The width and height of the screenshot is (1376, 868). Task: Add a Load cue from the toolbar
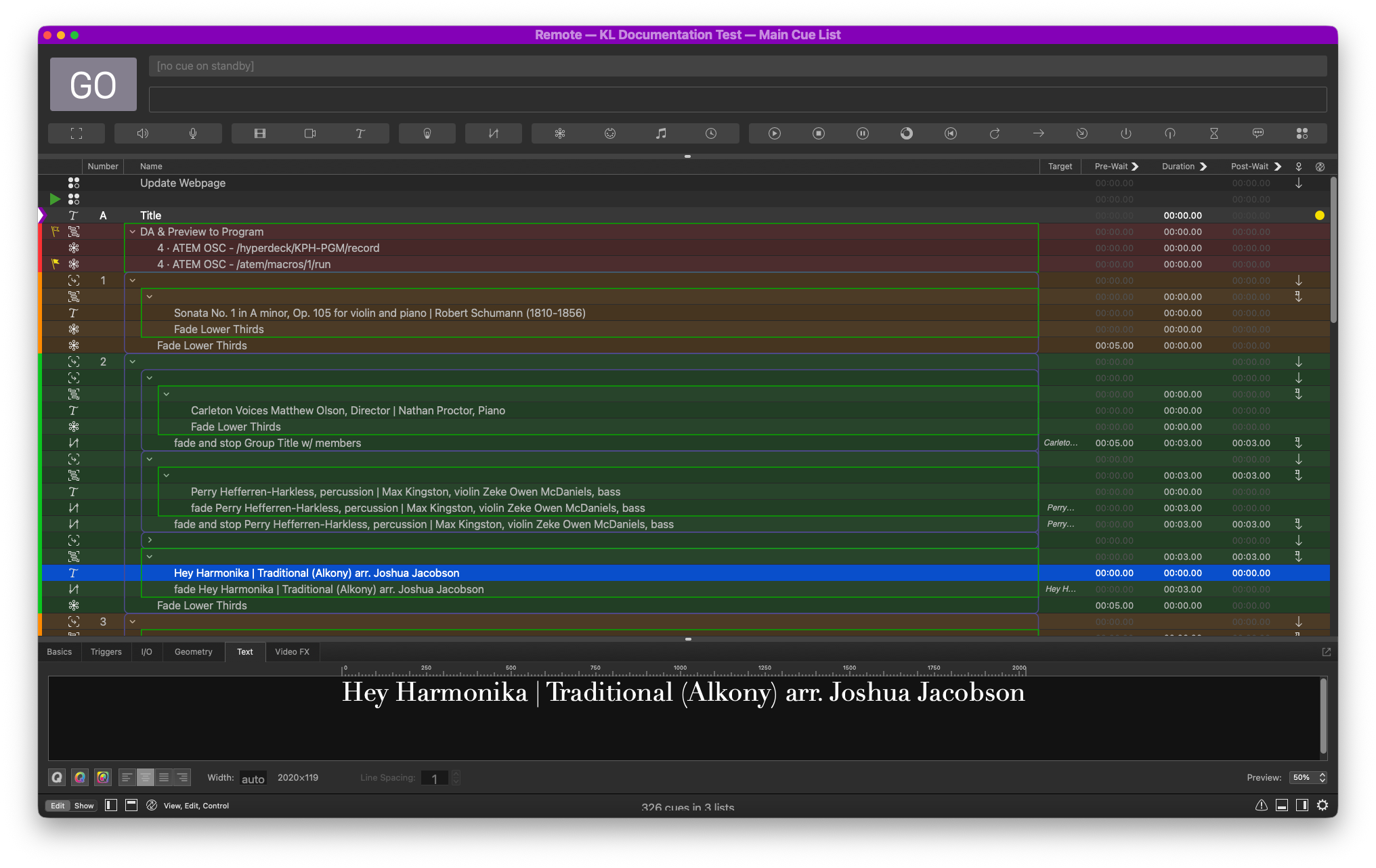click(907, 133)
